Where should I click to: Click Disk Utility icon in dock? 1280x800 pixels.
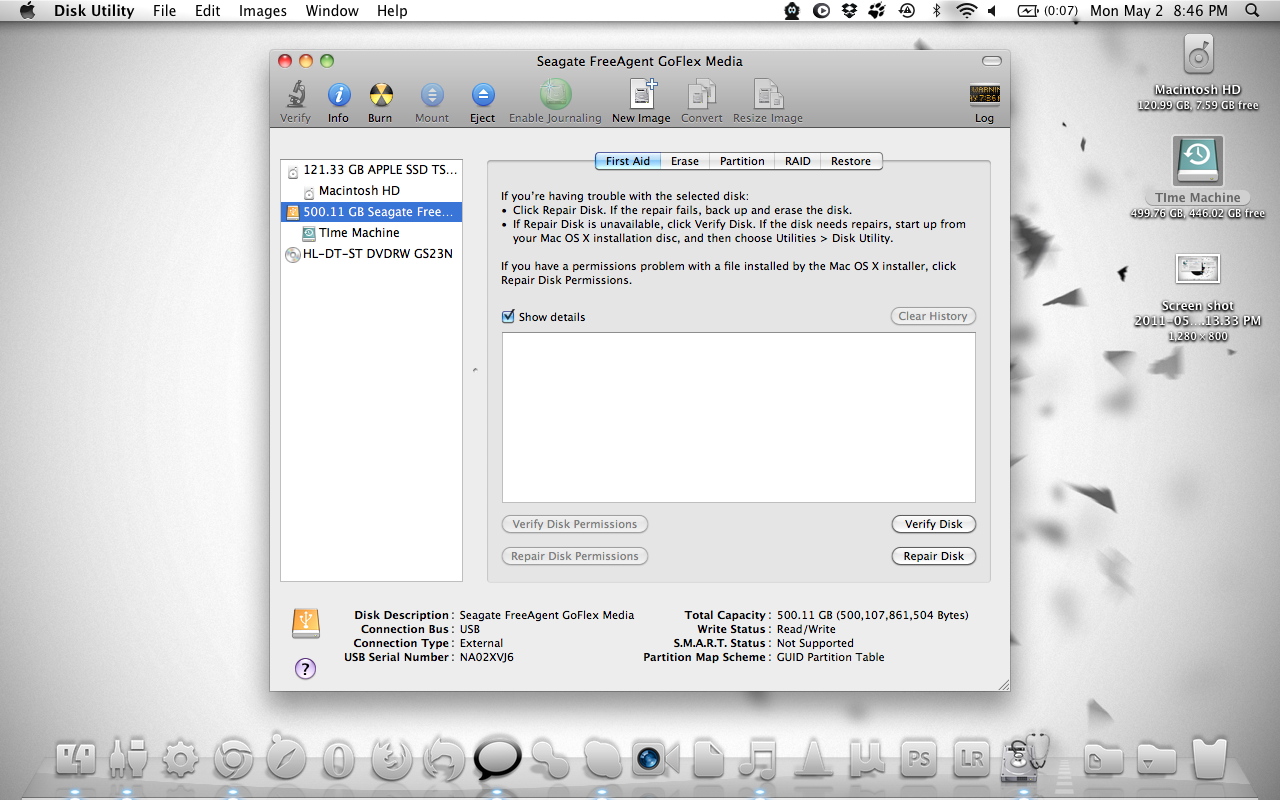point(1026,757)
